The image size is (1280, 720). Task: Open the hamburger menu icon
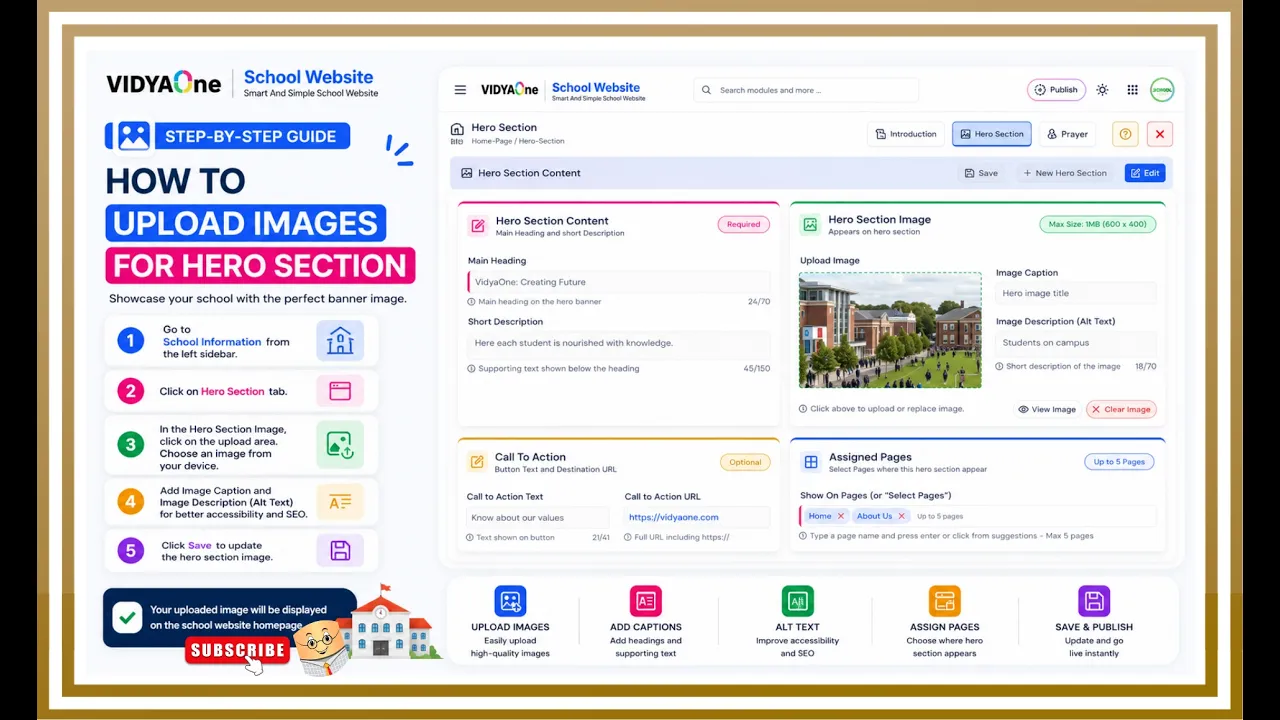(460, 90)
